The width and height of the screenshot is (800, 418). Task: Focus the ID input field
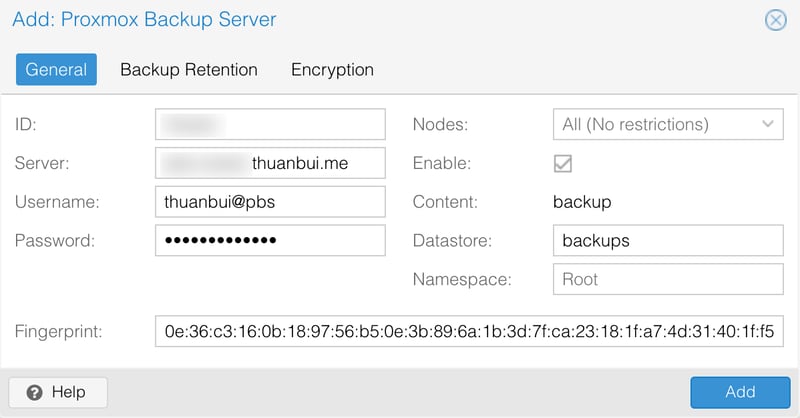click(x=270, y=125)
